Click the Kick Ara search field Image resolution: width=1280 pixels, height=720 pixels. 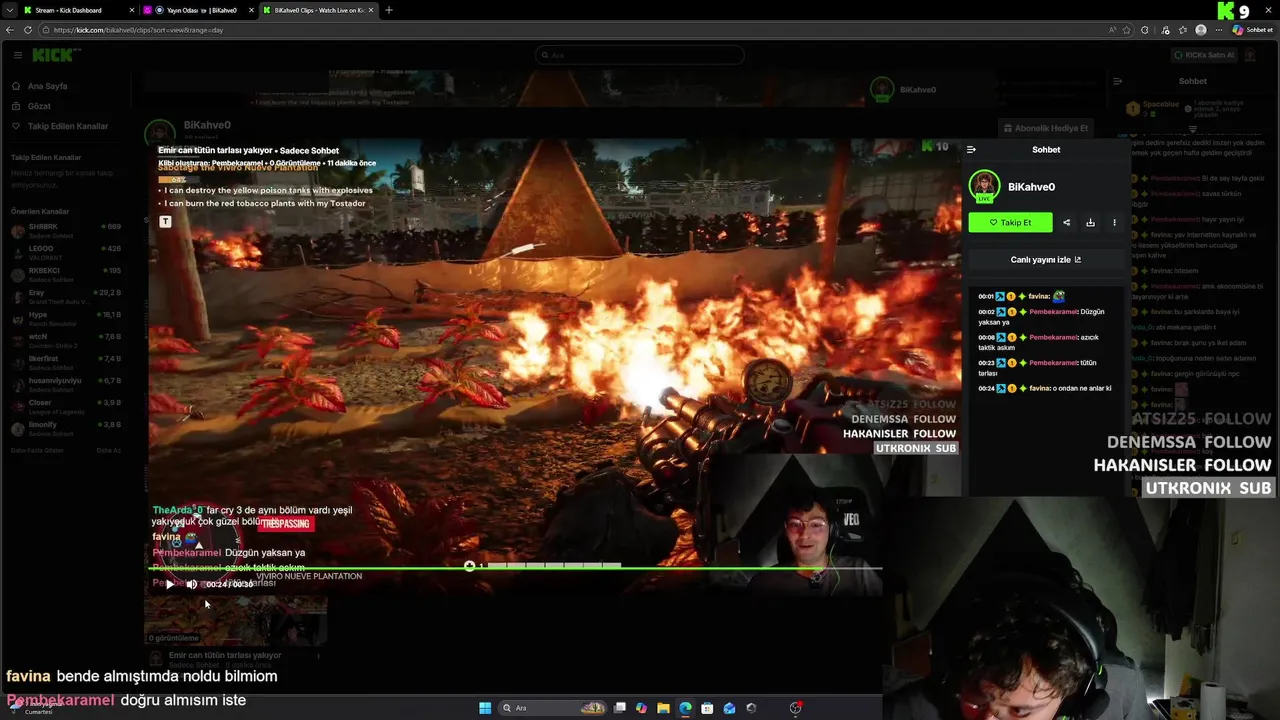click(x=640, y=55)
